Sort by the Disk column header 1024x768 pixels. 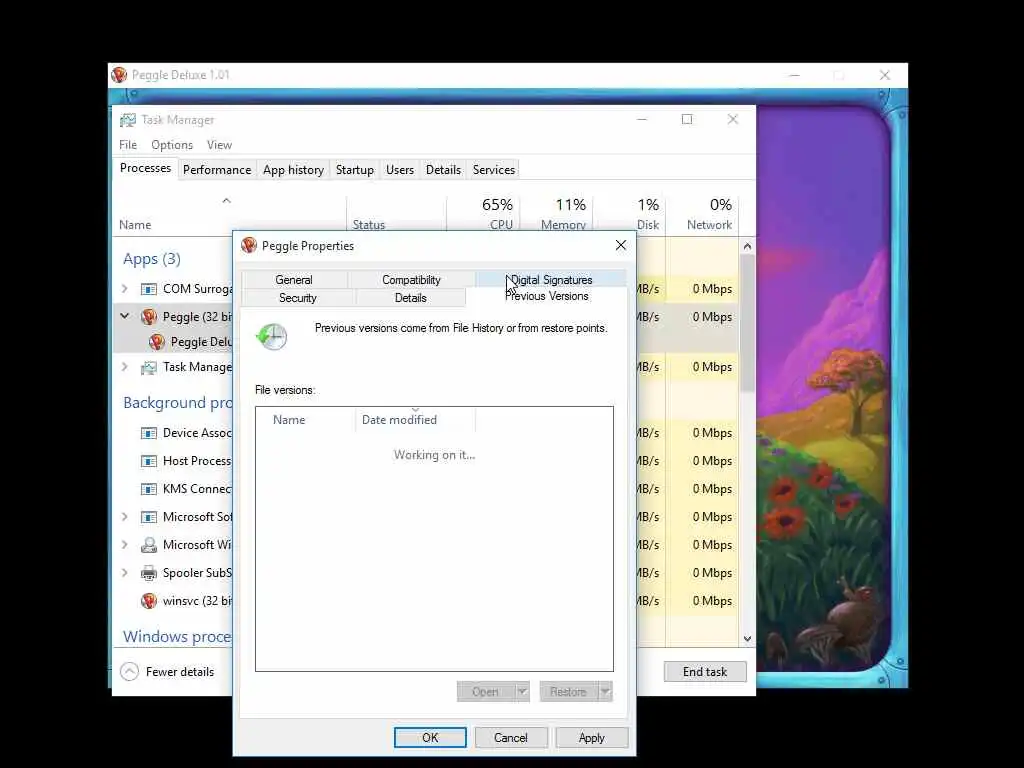tap(629, 213)
